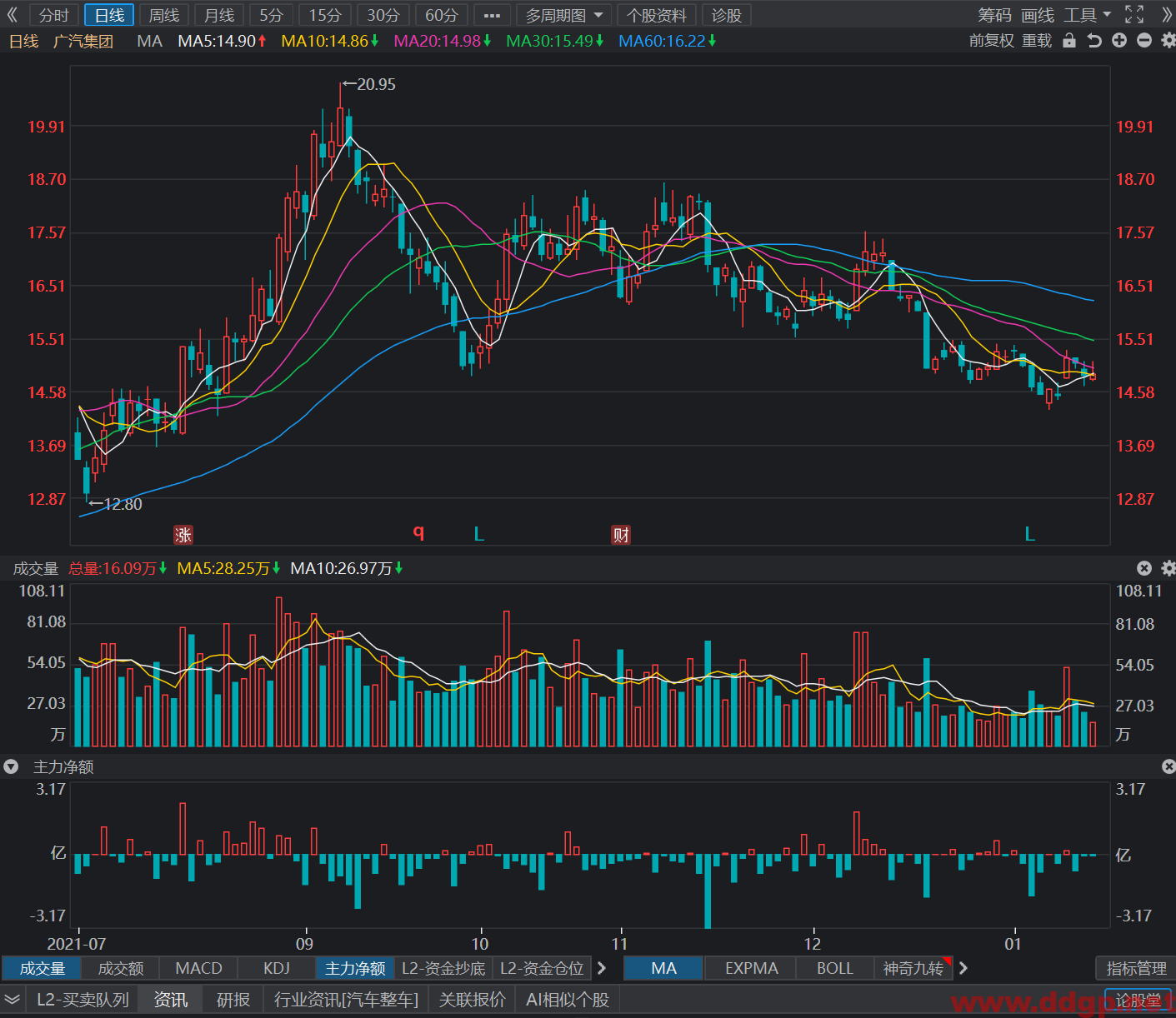Open 研报 research reports tab
Screen dimensions: 1176x1018
tap(233, 1000)
